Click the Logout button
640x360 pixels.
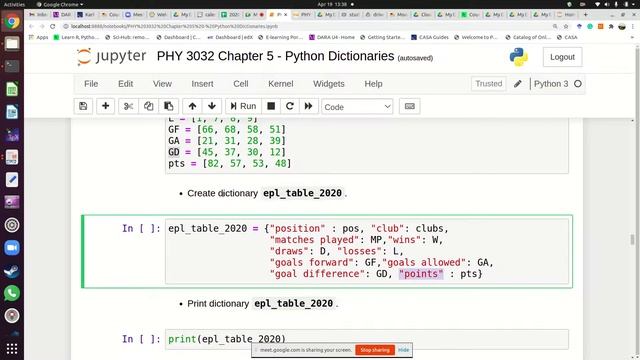(562, 57)
